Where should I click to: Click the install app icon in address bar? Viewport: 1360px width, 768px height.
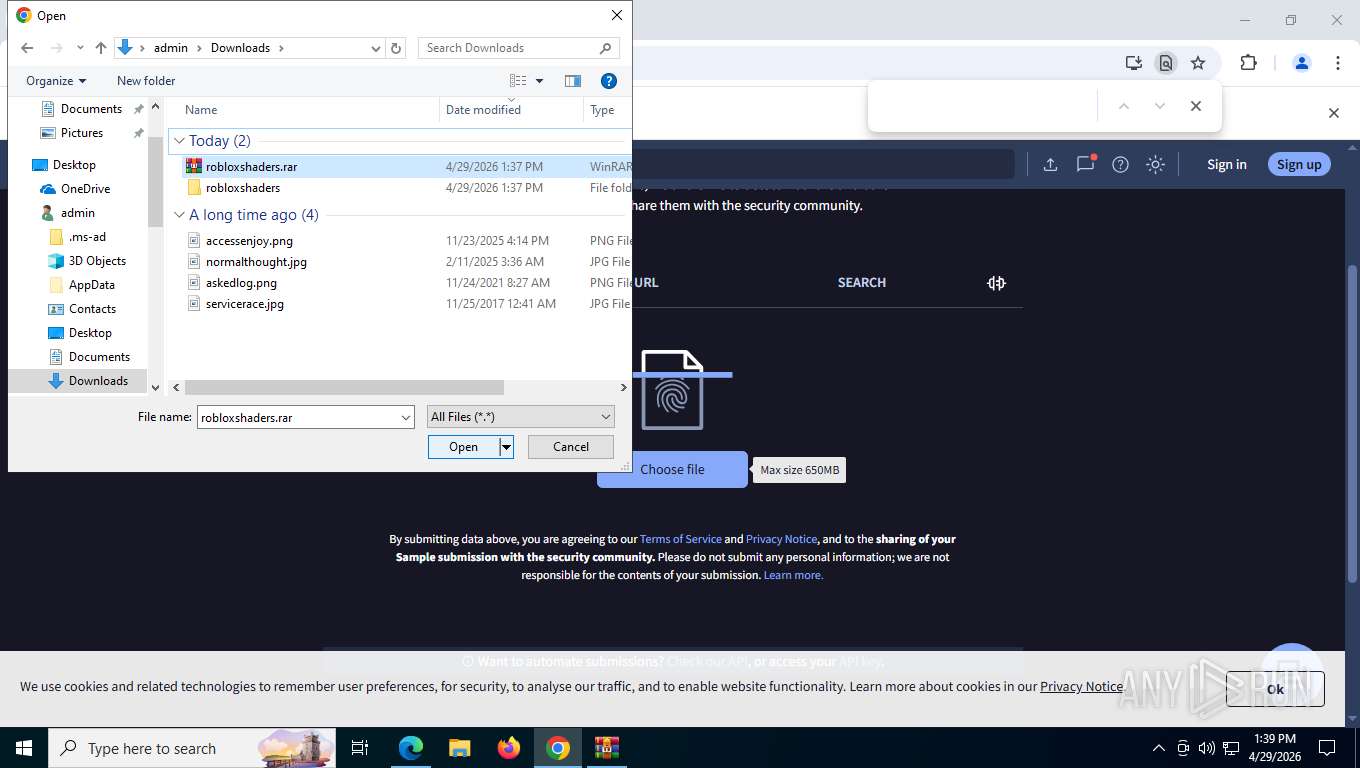[x=1133, y=63]
